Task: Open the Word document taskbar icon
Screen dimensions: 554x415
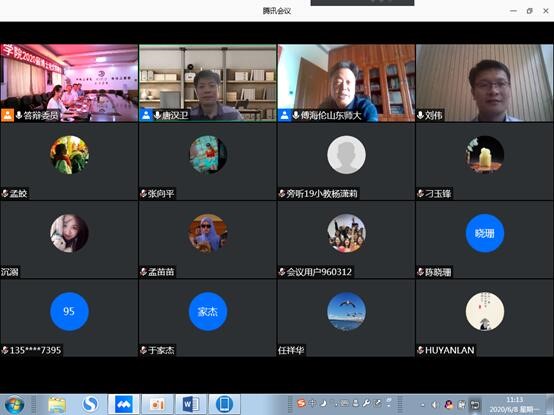Action: [190, 404]
